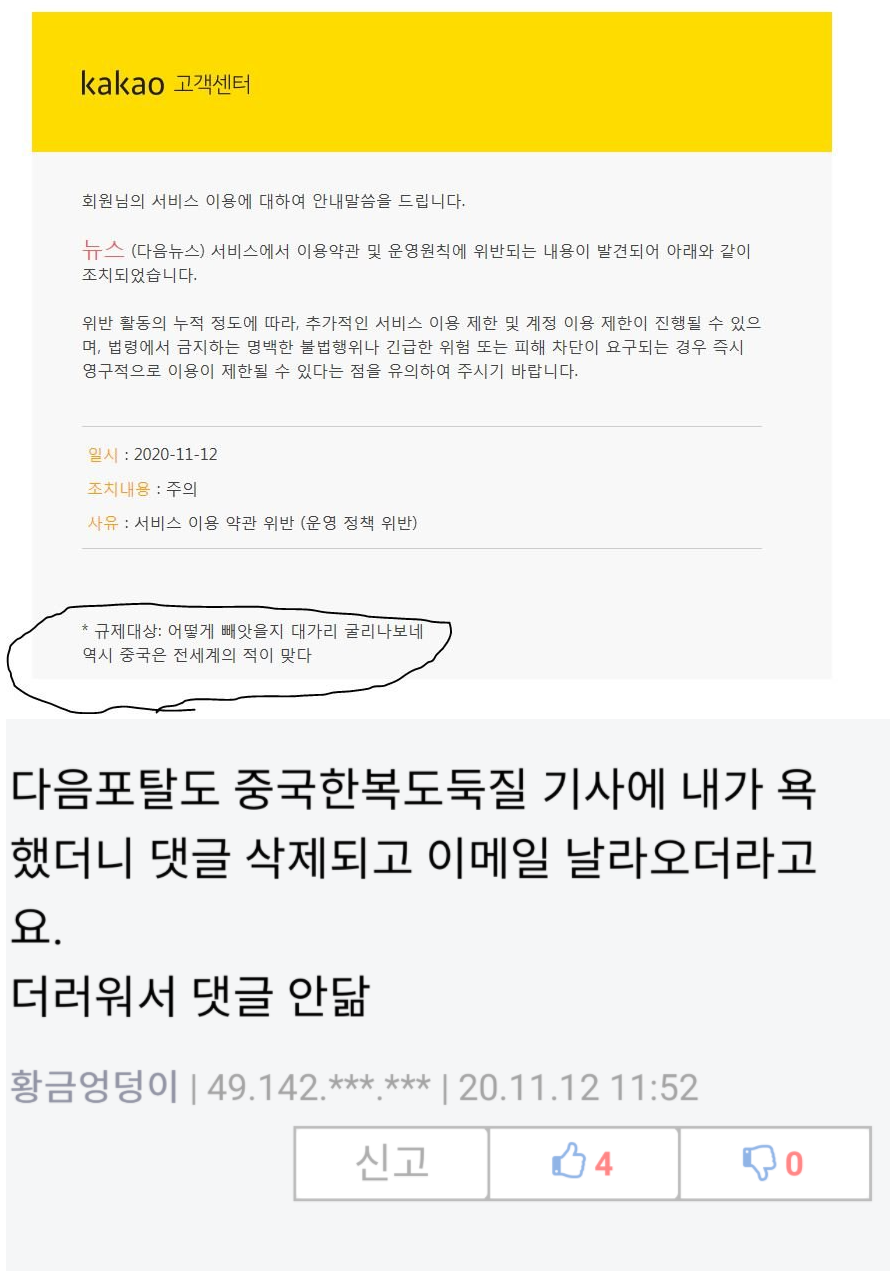
Task: Click the yellow Kakao header banner
Action: 432,82
